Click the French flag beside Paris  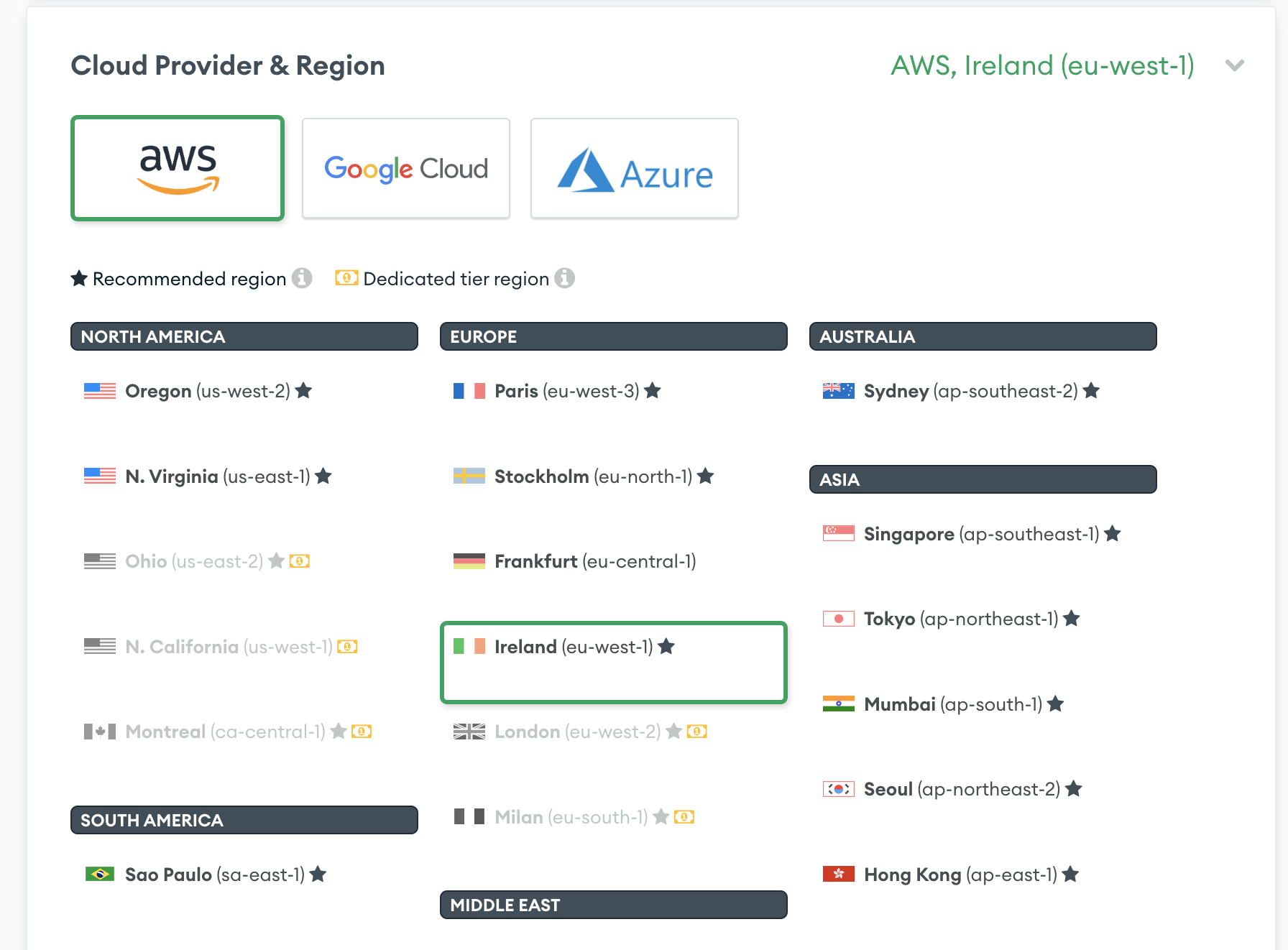(x=469, y=391)
